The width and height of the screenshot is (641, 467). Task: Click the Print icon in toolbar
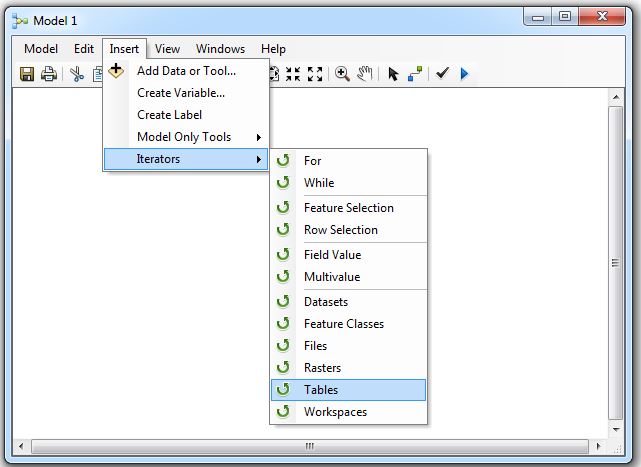48,74
